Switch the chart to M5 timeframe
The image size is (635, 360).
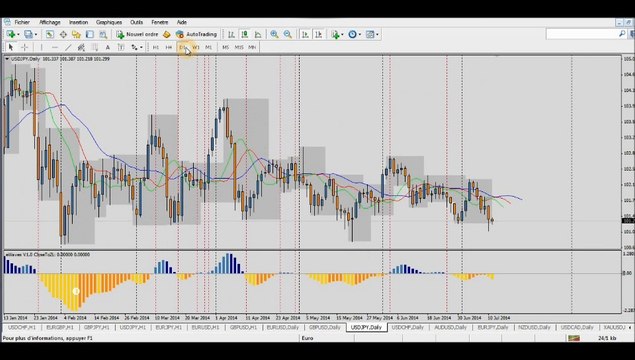(x=226, y=47)
